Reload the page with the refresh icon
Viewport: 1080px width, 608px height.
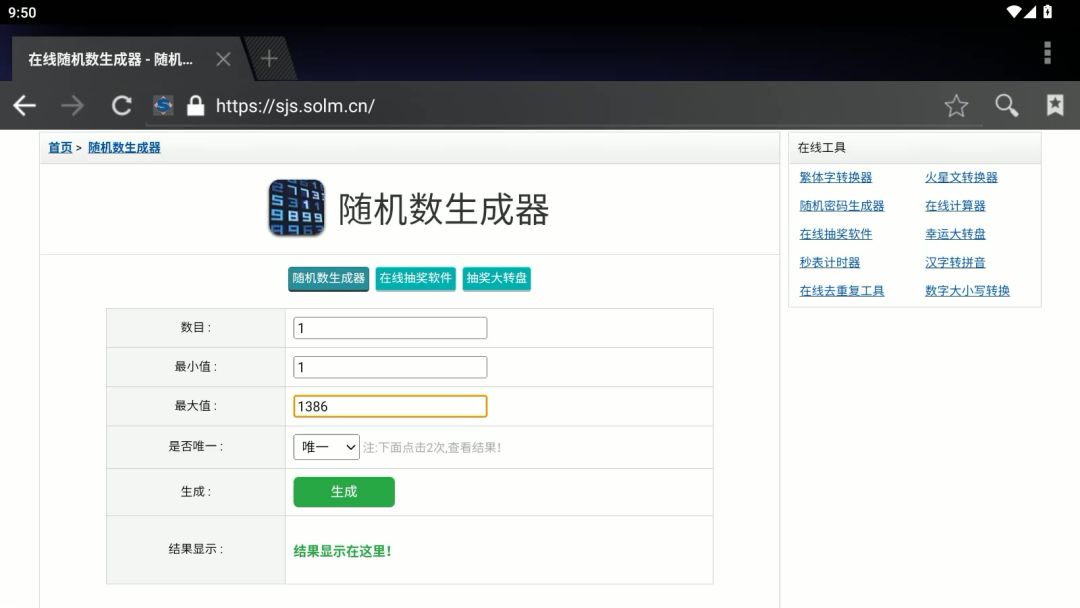click(122, 106)
